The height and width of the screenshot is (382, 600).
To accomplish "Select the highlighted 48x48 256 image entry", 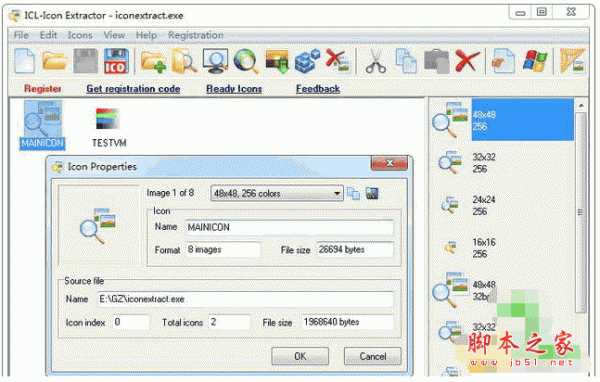I will pyautogui.click(x=503, y=120).
